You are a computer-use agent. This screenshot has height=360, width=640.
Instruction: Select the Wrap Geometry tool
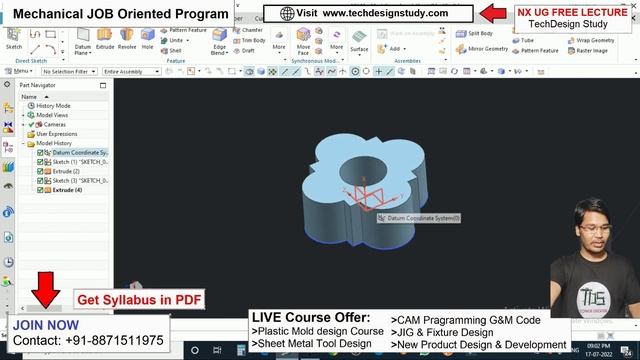[591, 40]
